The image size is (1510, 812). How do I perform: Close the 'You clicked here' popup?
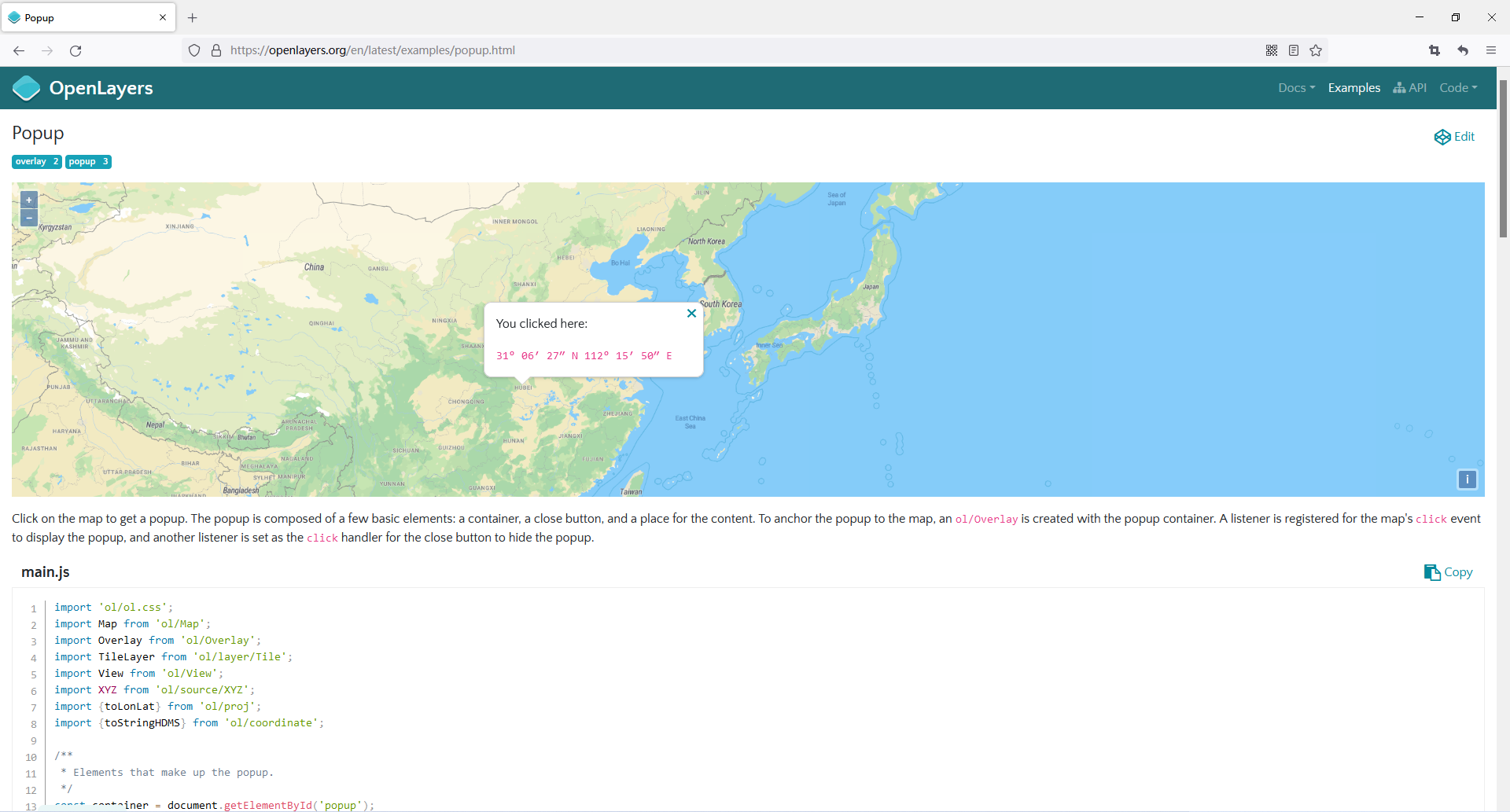click(x=691, y=313)
